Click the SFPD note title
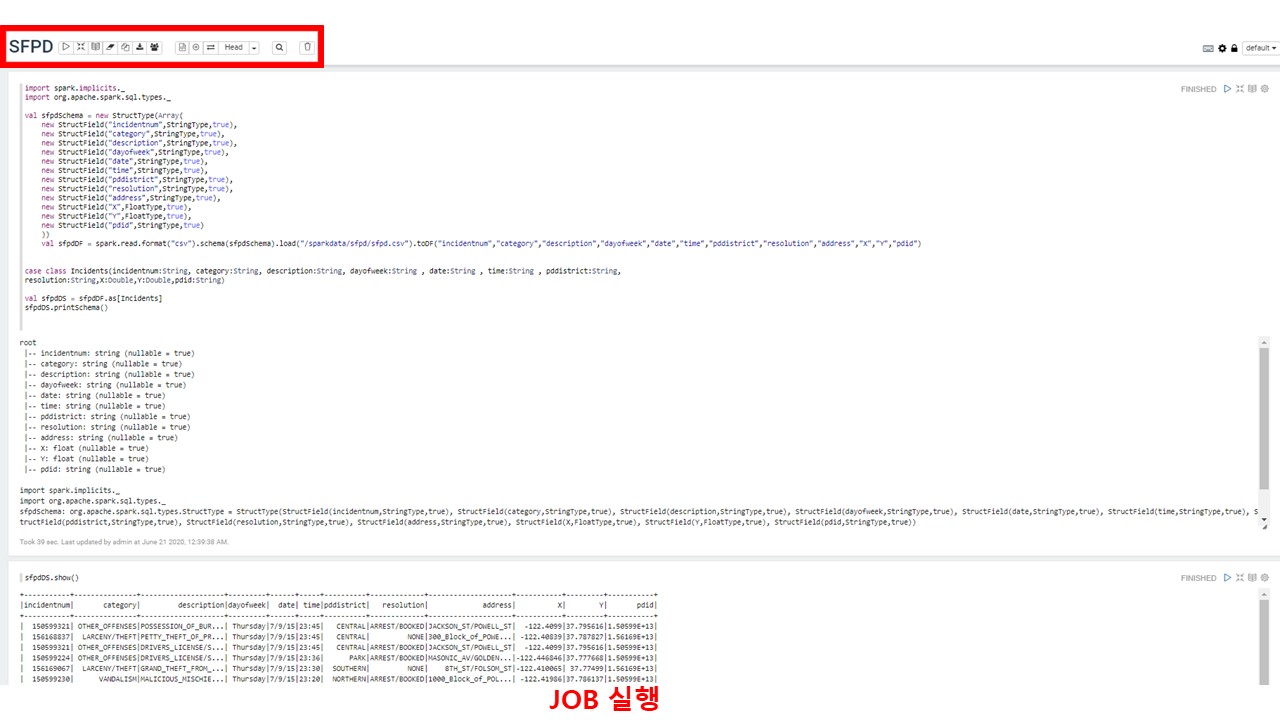1280x720 pixels. point(31,47)
